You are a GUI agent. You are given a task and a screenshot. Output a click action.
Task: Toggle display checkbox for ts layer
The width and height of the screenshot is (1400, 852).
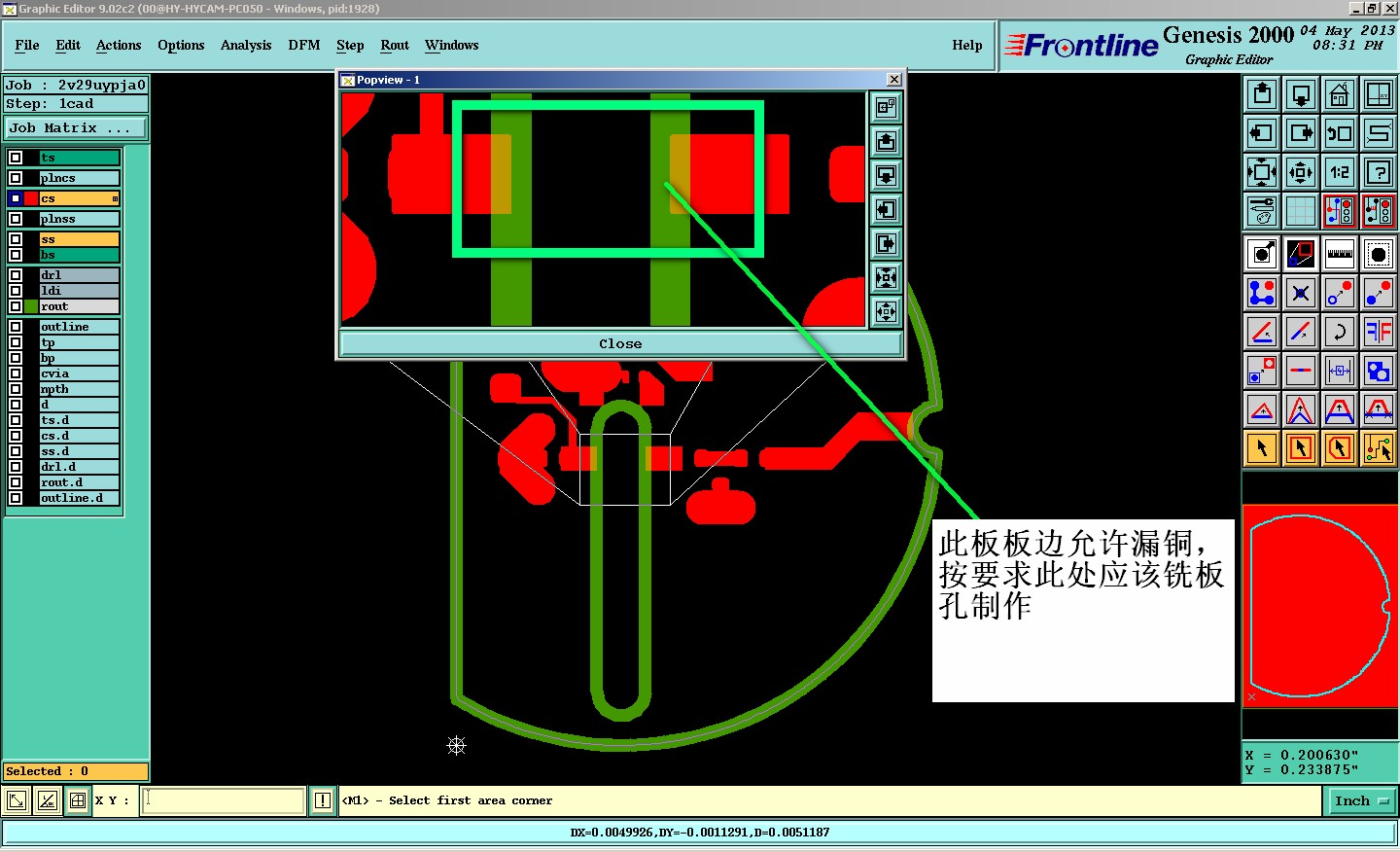click(x=16, y=158)
